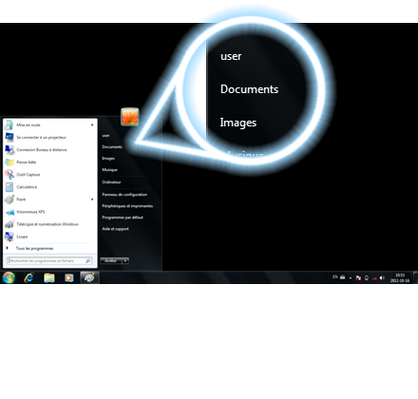418x399 pixels.
Task: Open shutdown options arrow beside Arrêter
Action: (x=125, y=261)
